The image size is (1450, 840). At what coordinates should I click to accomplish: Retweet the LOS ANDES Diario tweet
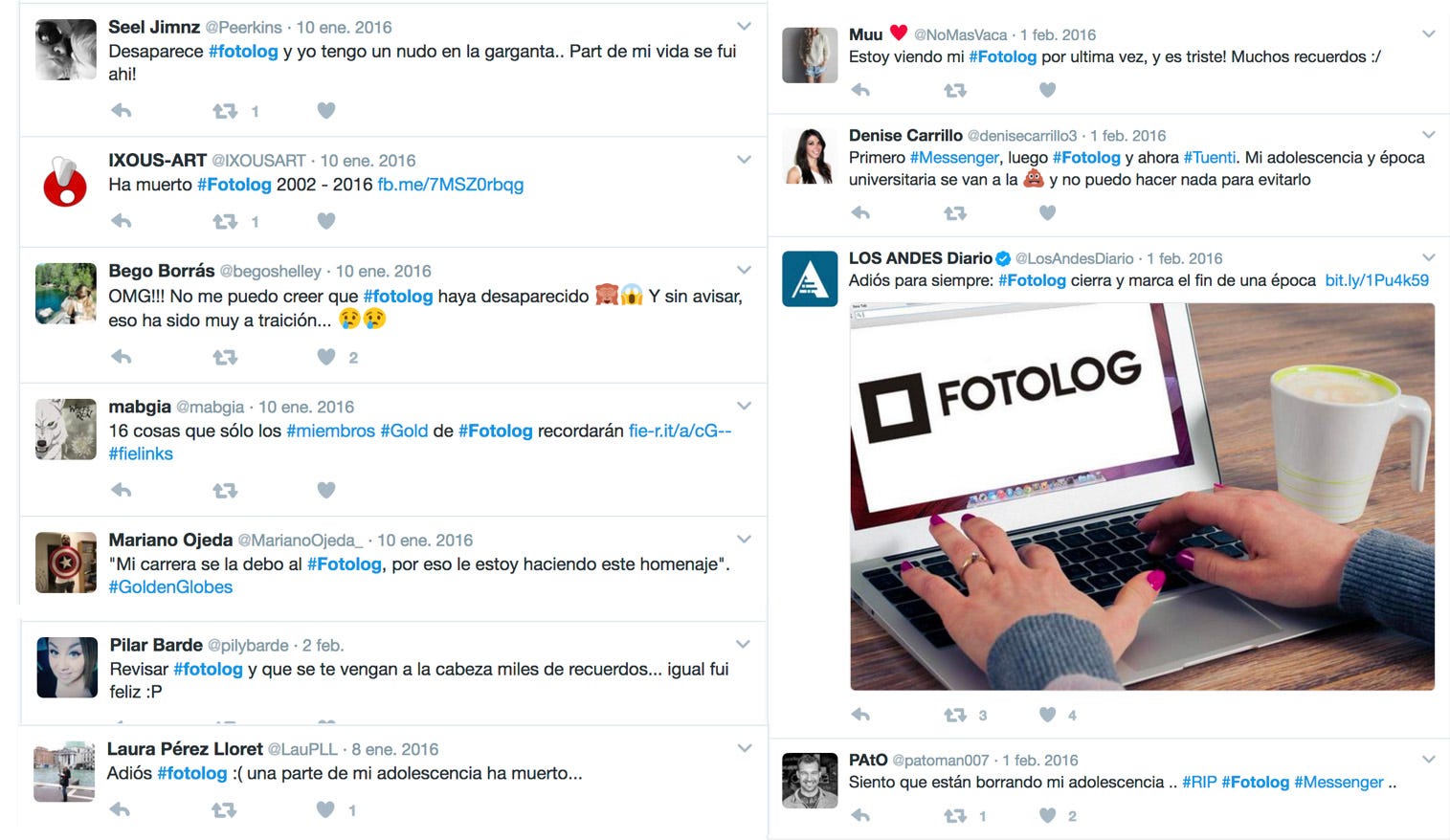point(955,715)
